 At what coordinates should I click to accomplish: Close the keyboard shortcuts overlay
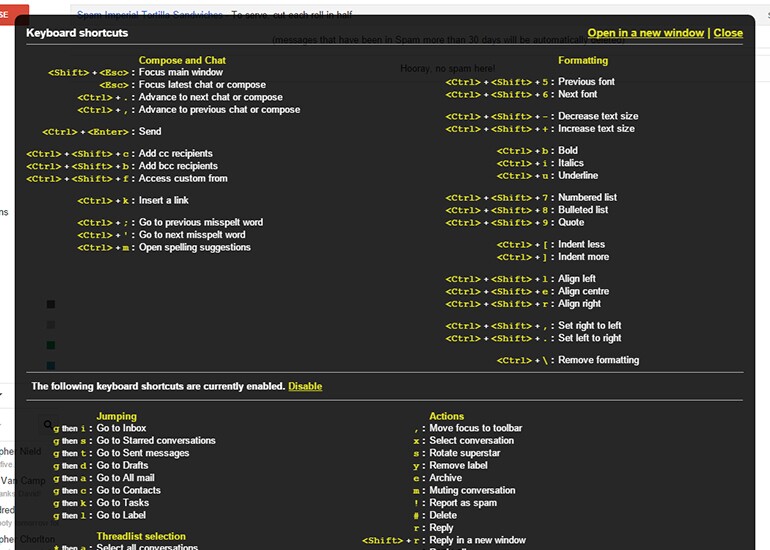(728, 33)
